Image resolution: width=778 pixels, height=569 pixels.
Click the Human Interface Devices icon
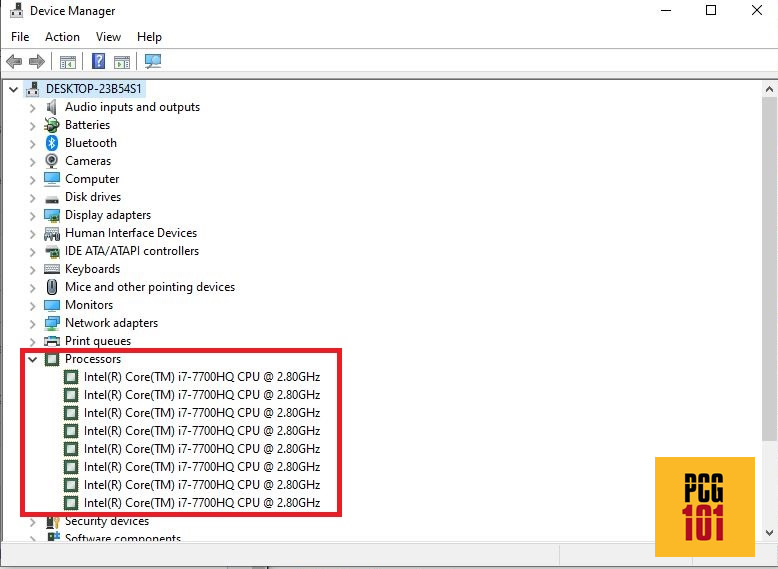(x=52, y=233)
